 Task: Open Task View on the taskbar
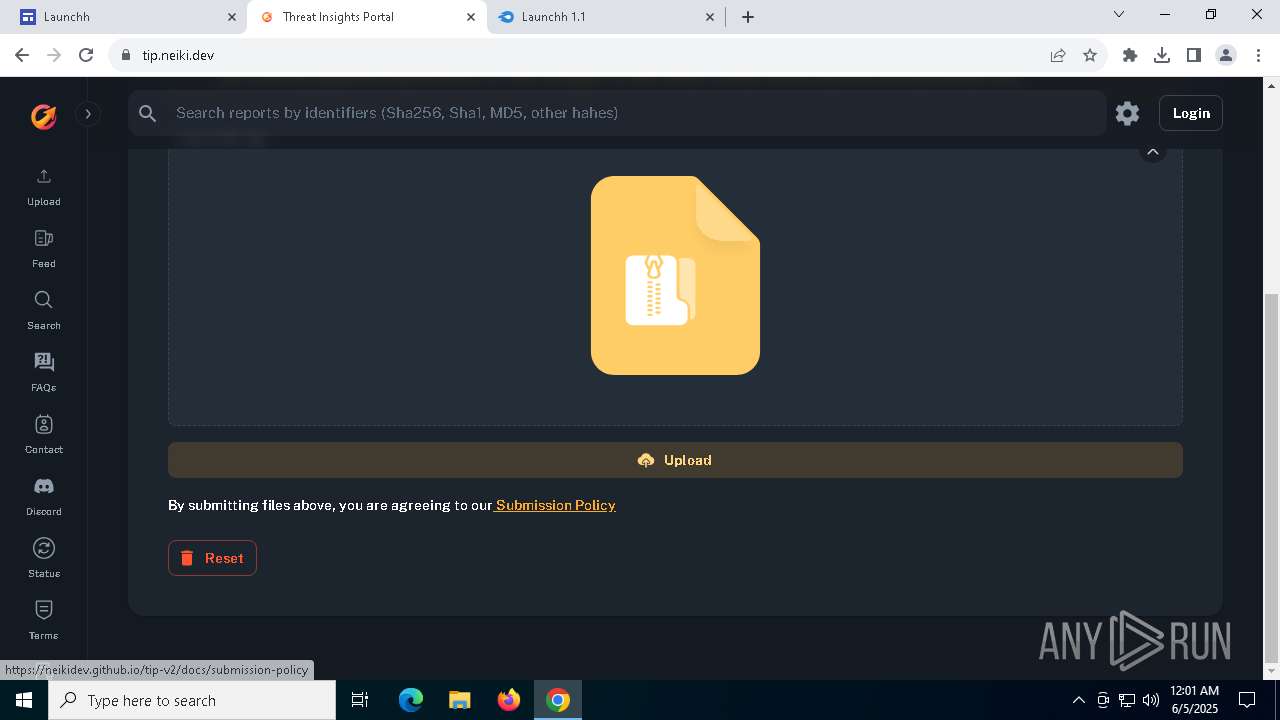(360, 700)
